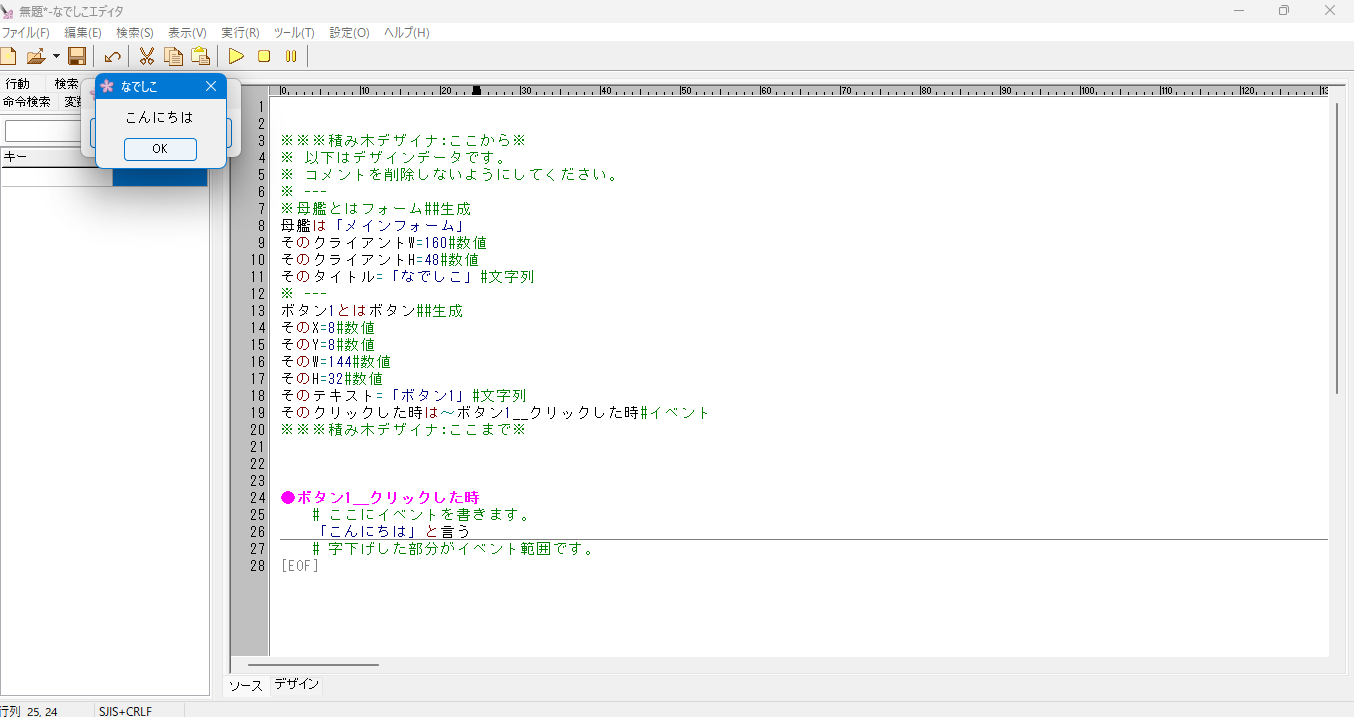Run the program with yellow play icon

coord(236,56)
